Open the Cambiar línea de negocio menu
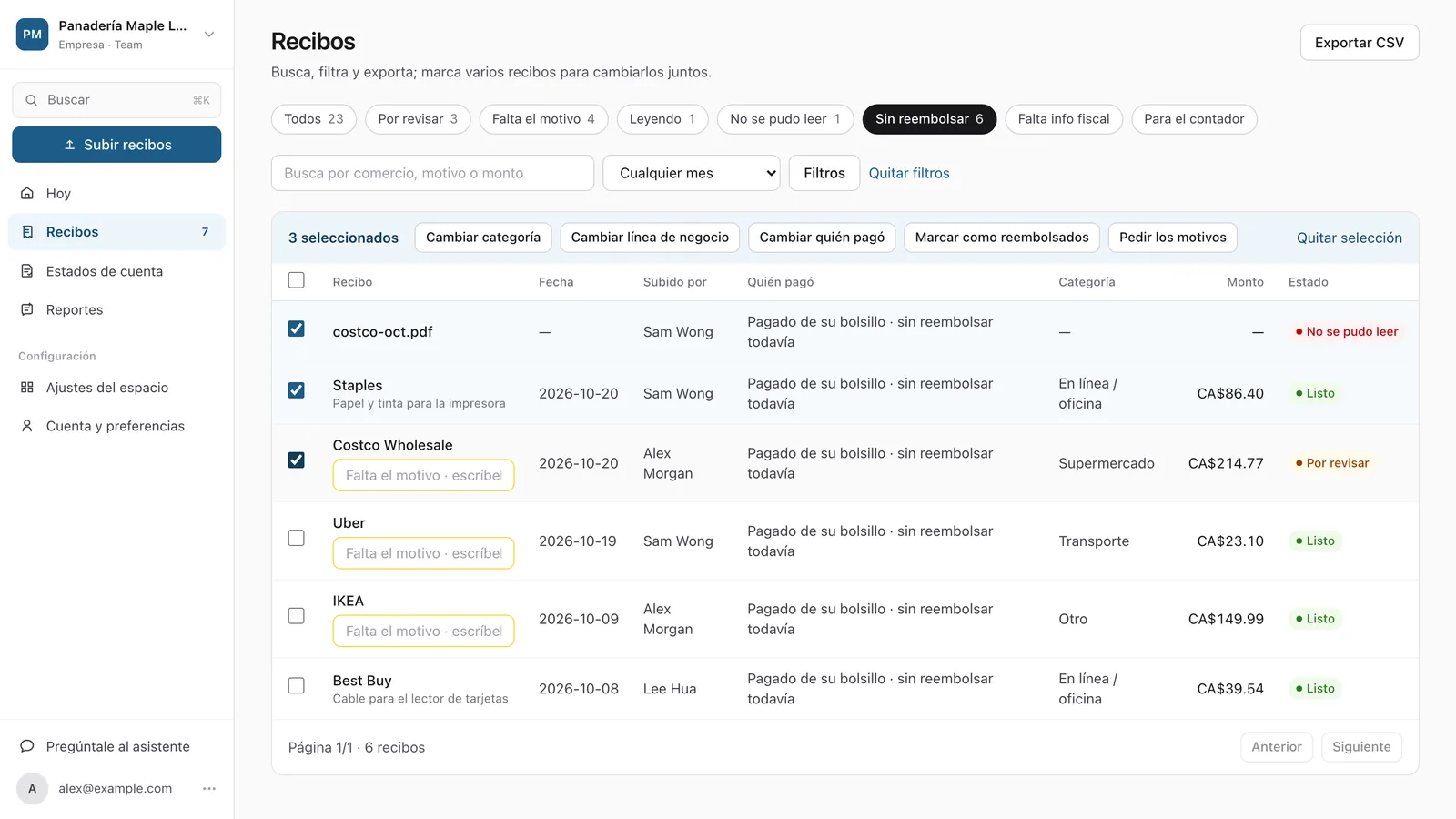Image resolution: width=1456 pixels, height=819 pixels. point(650,238)
